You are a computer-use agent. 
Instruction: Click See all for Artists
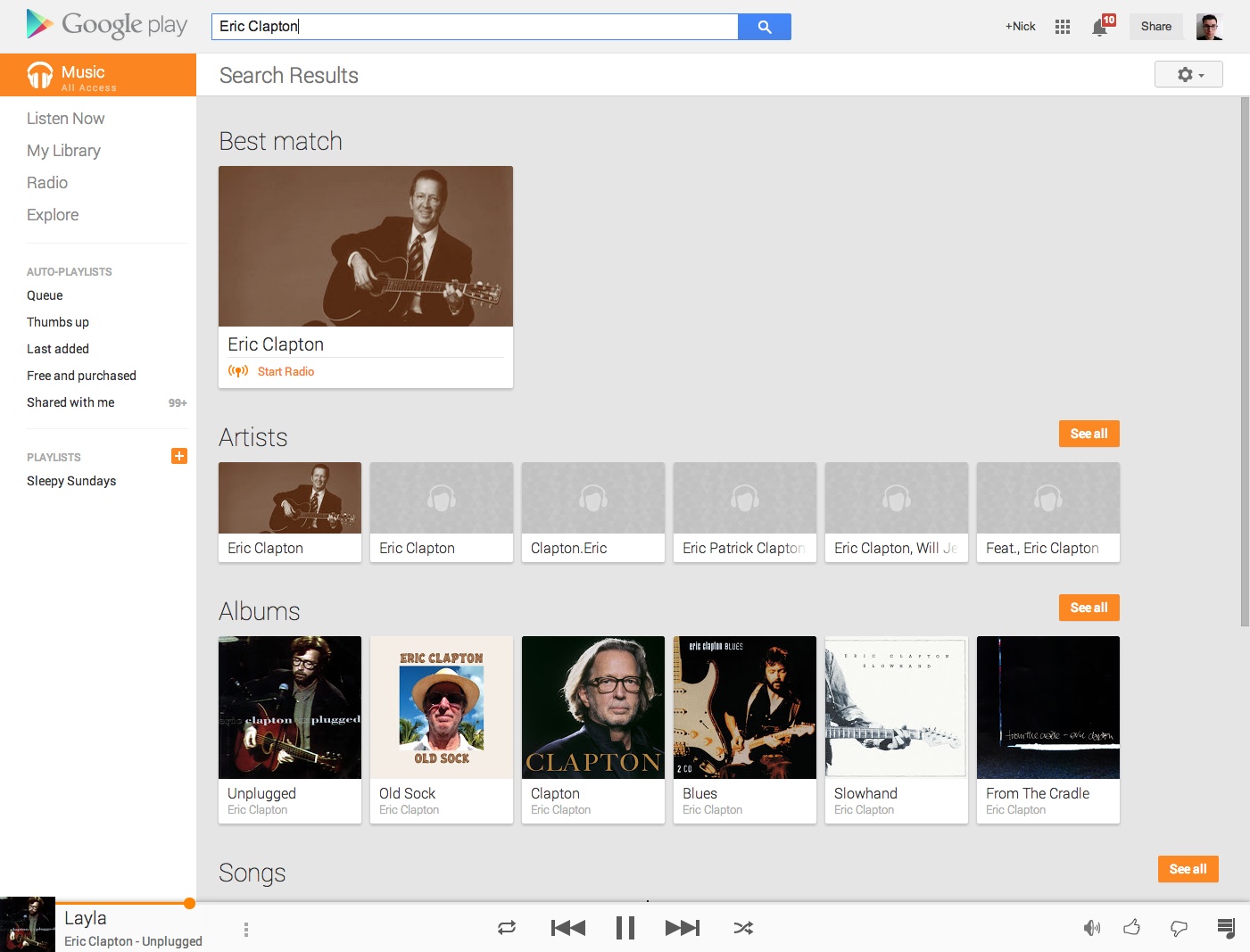pyautogui.click(x=1089, y=434)
